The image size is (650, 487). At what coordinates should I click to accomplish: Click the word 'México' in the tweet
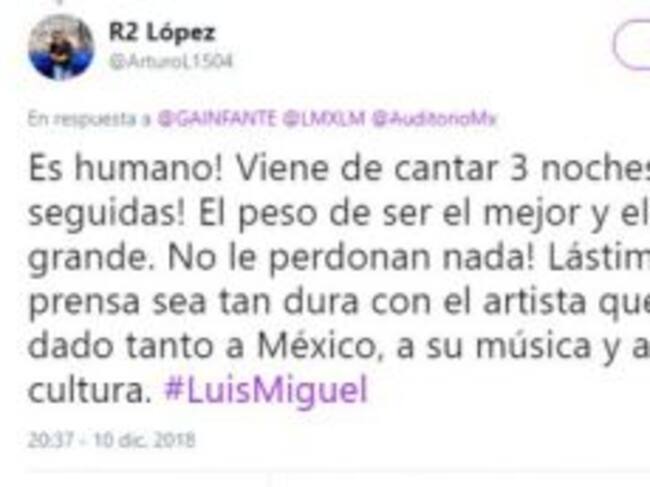[318, 346]
